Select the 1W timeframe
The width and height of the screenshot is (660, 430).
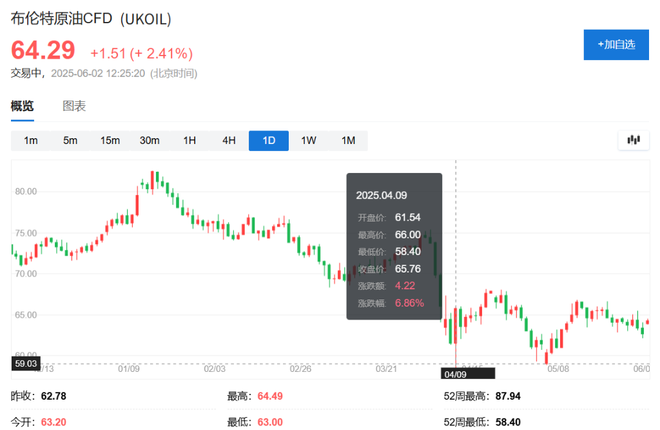[309, 141]
